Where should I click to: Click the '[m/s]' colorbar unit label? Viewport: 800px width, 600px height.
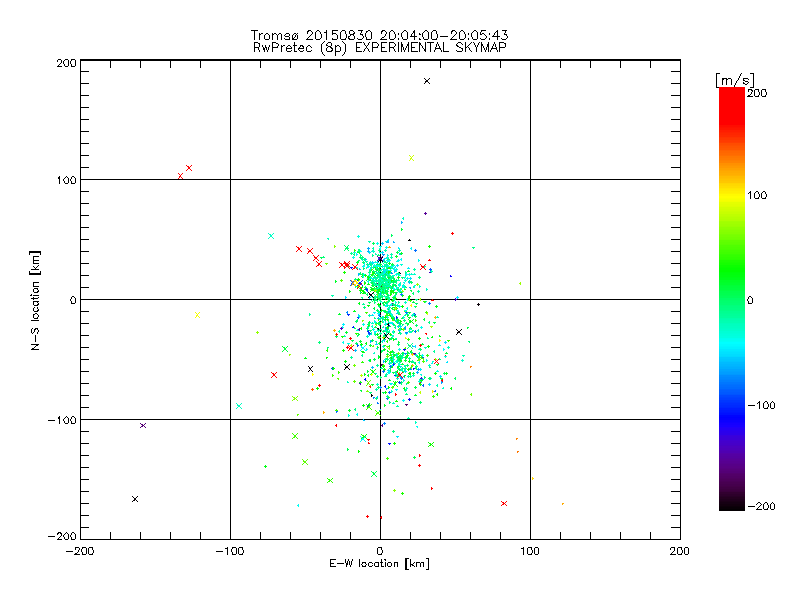[735, 80]
